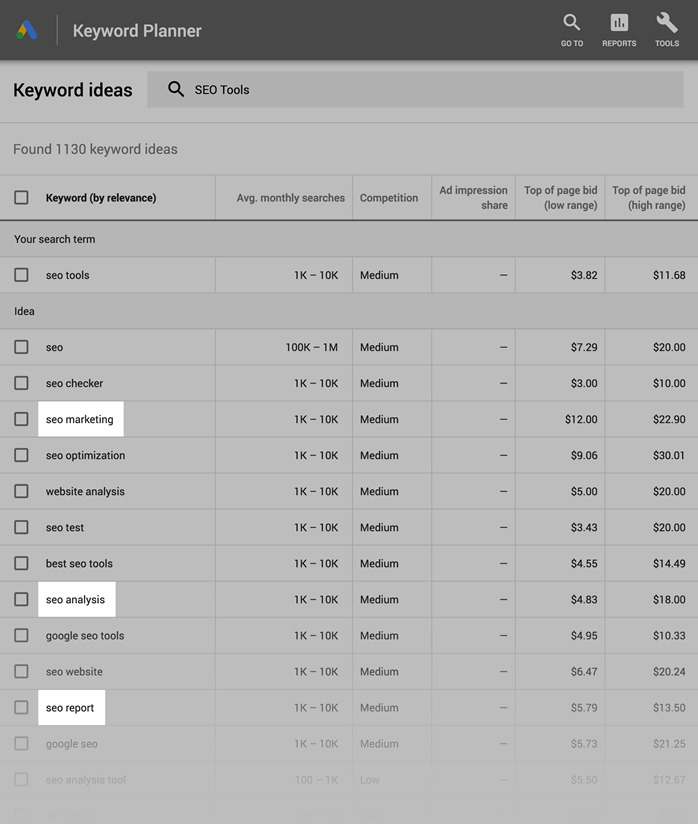Click the seo website keyword

pyautogui.click(x=74, y=672)
